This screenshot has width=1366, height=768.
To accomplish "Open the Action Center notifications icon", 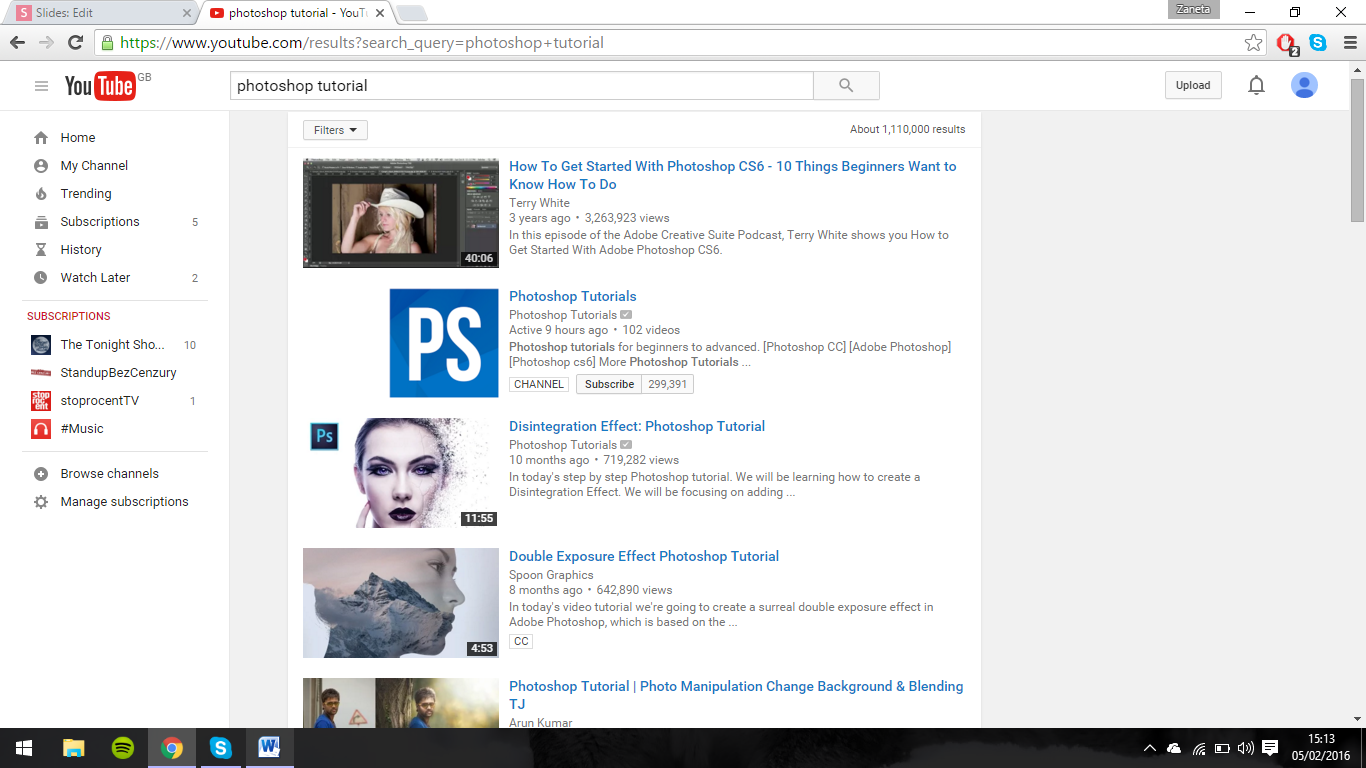I will [x=1270, y=748].
